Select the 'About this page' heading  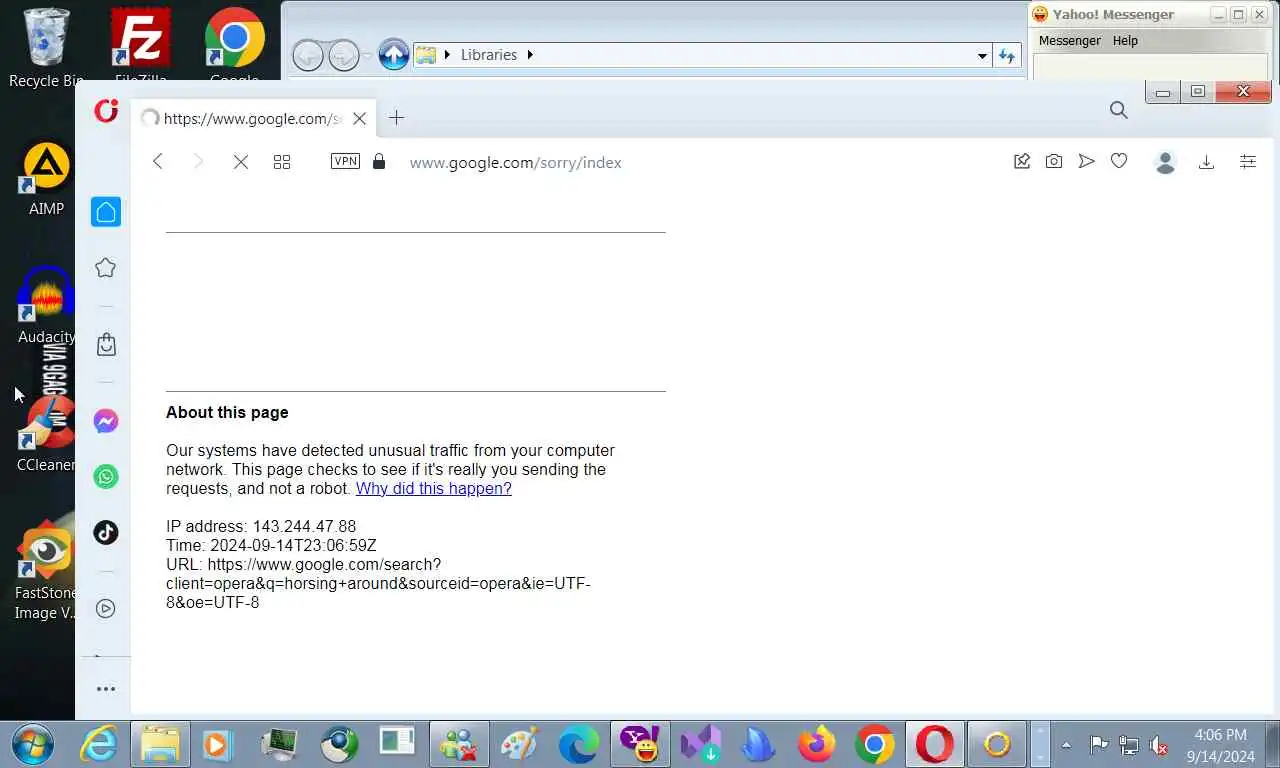click(x=227, y=412)
